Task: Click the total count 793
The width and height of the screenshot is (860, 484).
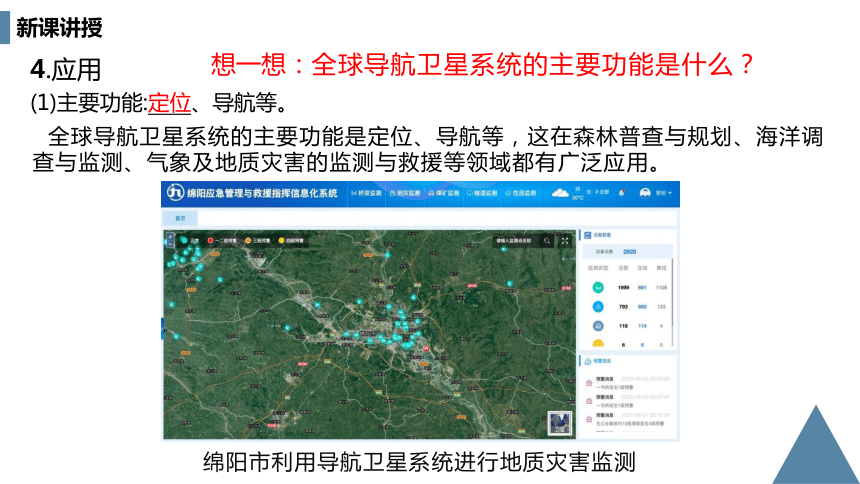Action: pyautogui.click(x=623, y=307)
